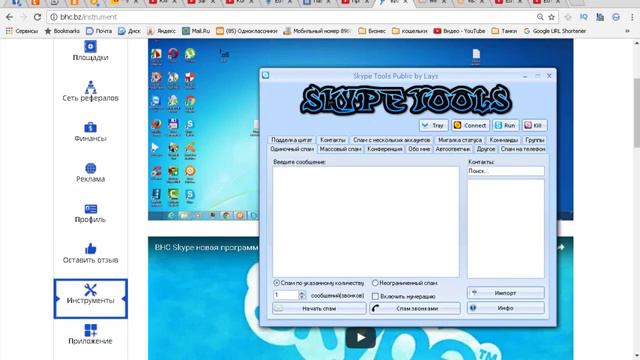This screenshot has height=360, width=640.
Task: Open the Mail.Ru bookmark
Action: click(196, 31)
